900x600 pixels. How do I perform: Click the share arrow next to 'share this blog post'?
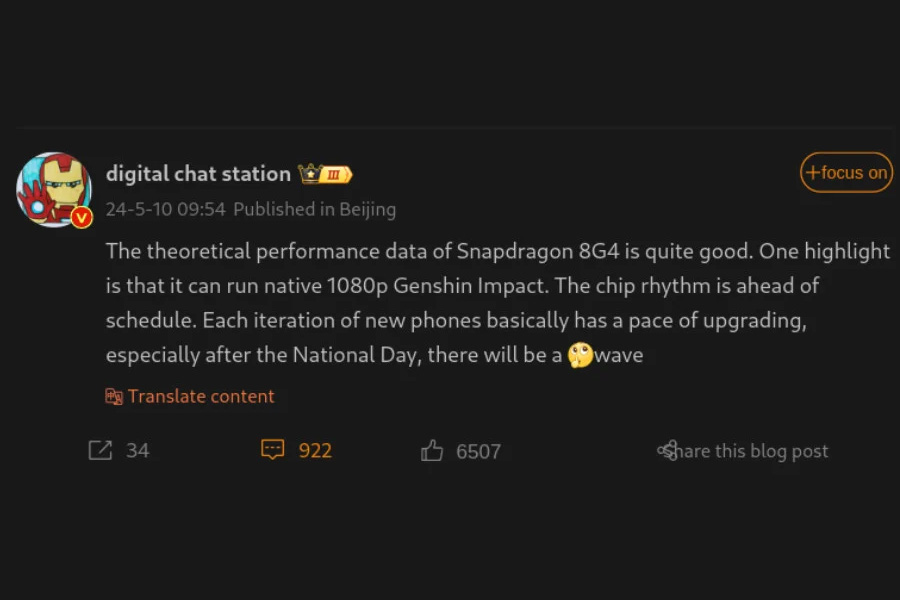pos(666,450)
